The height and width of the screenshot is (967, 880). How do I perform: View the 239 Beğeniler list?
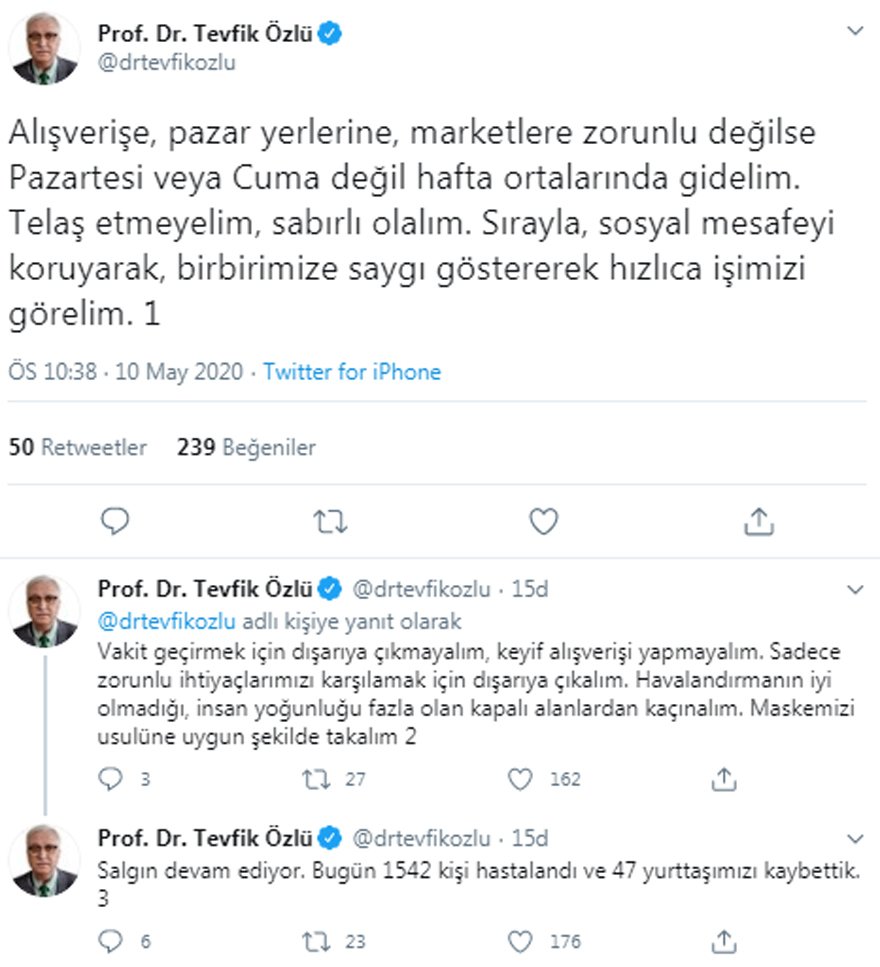click(246, 447)
